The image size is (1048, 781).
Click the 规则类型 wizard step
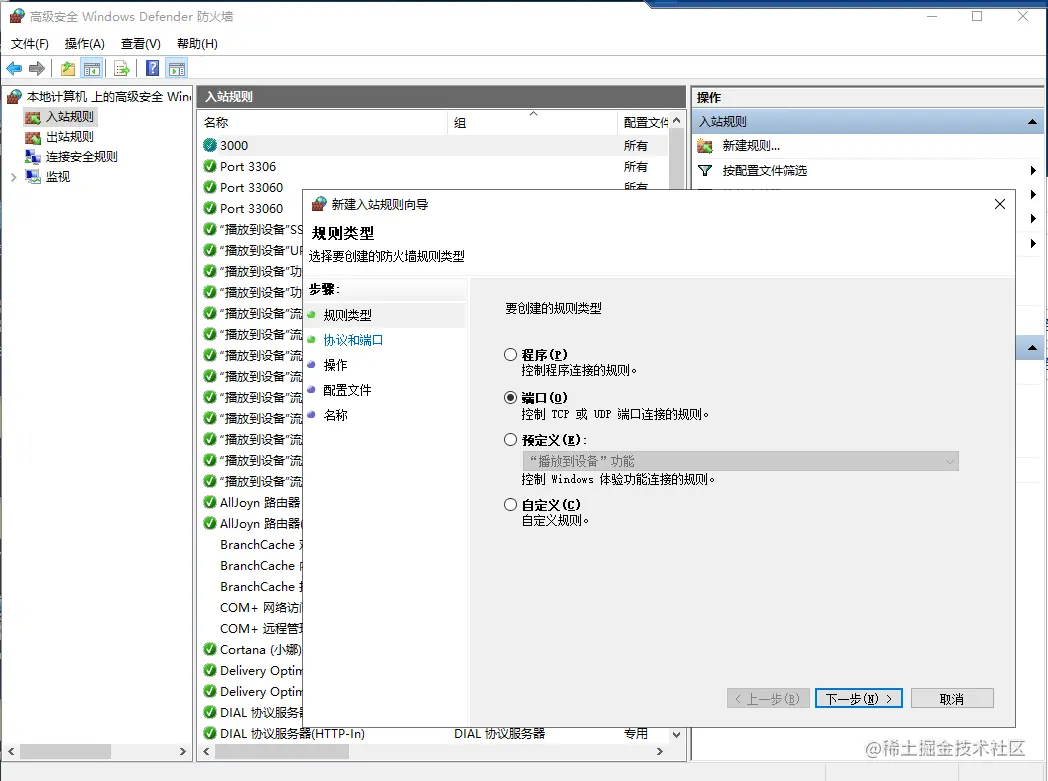coord(348,315)
